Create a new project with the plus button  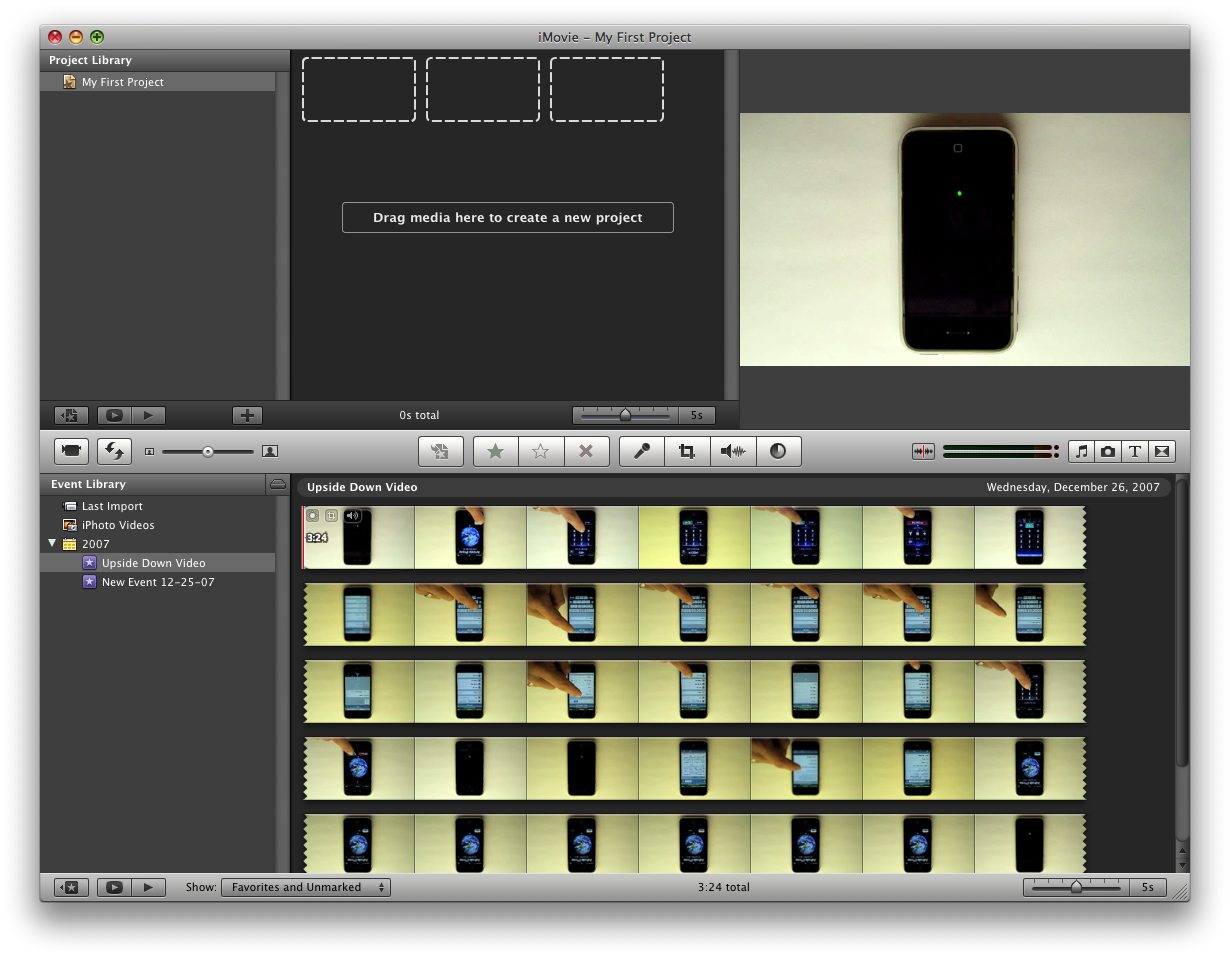click(x=247, y=416)
